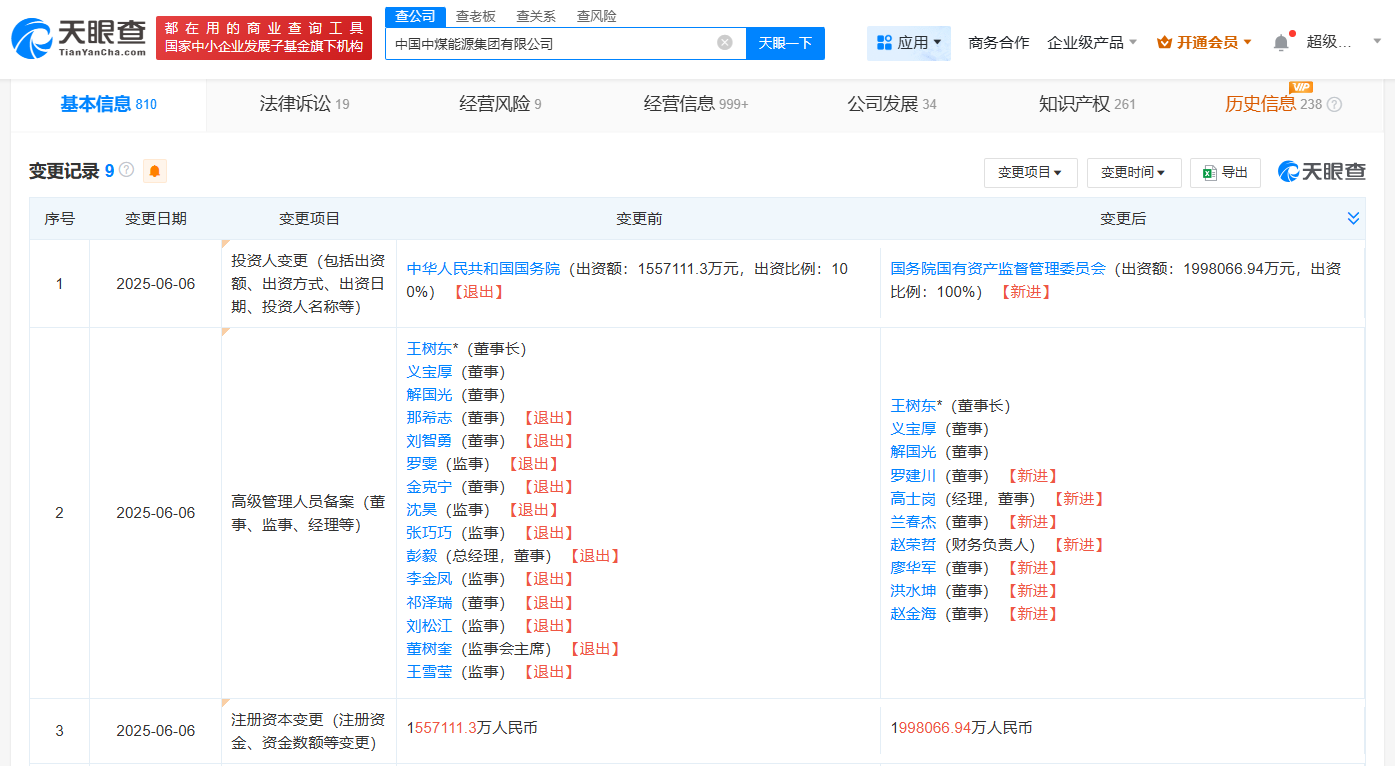Open the 董树奎 supervisor chairman link

click(x=429, y=649)
